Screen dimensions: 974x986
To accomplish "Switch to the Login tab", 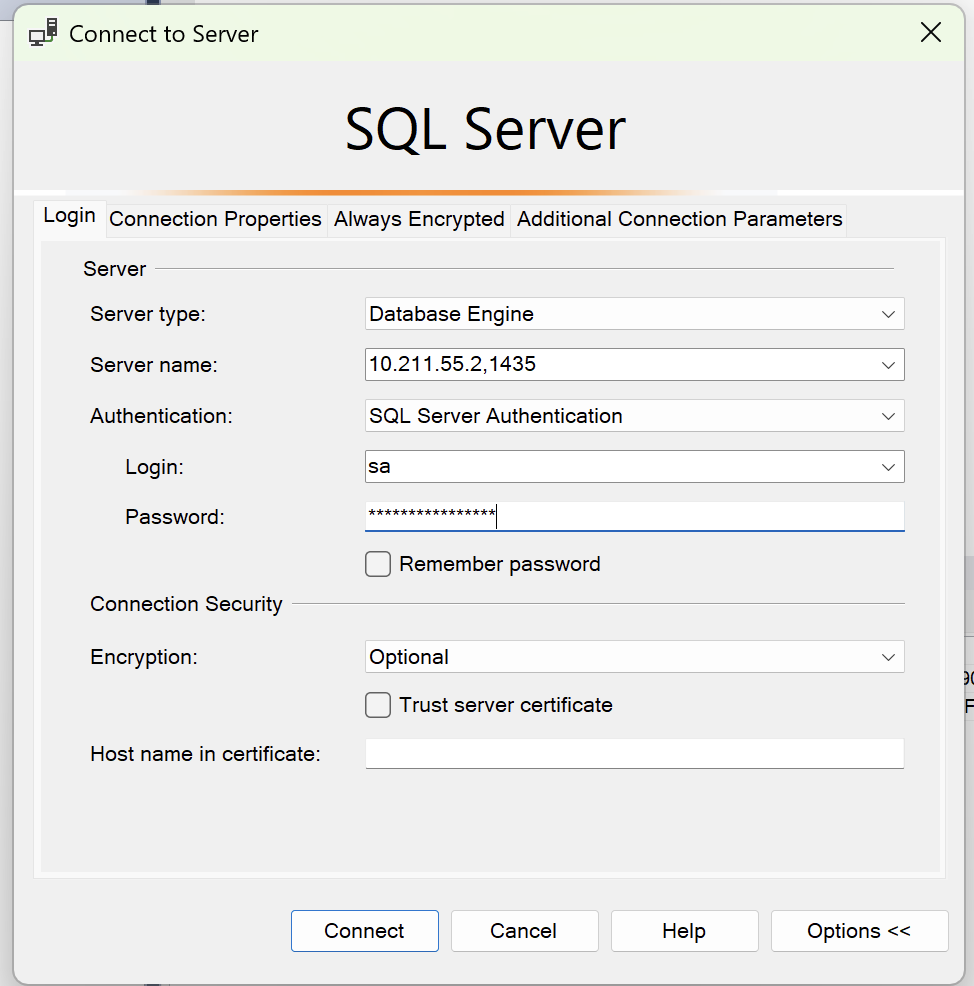I will tap(69, 216).
